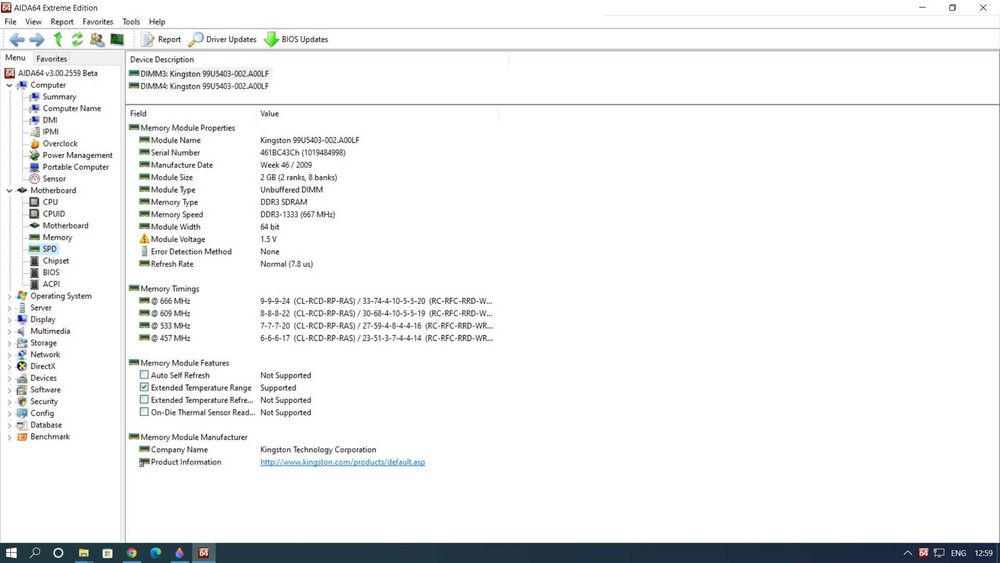Screen dimensions: 1000x563
Task: Expand the Operating System node
Action: tap(10, 296)
